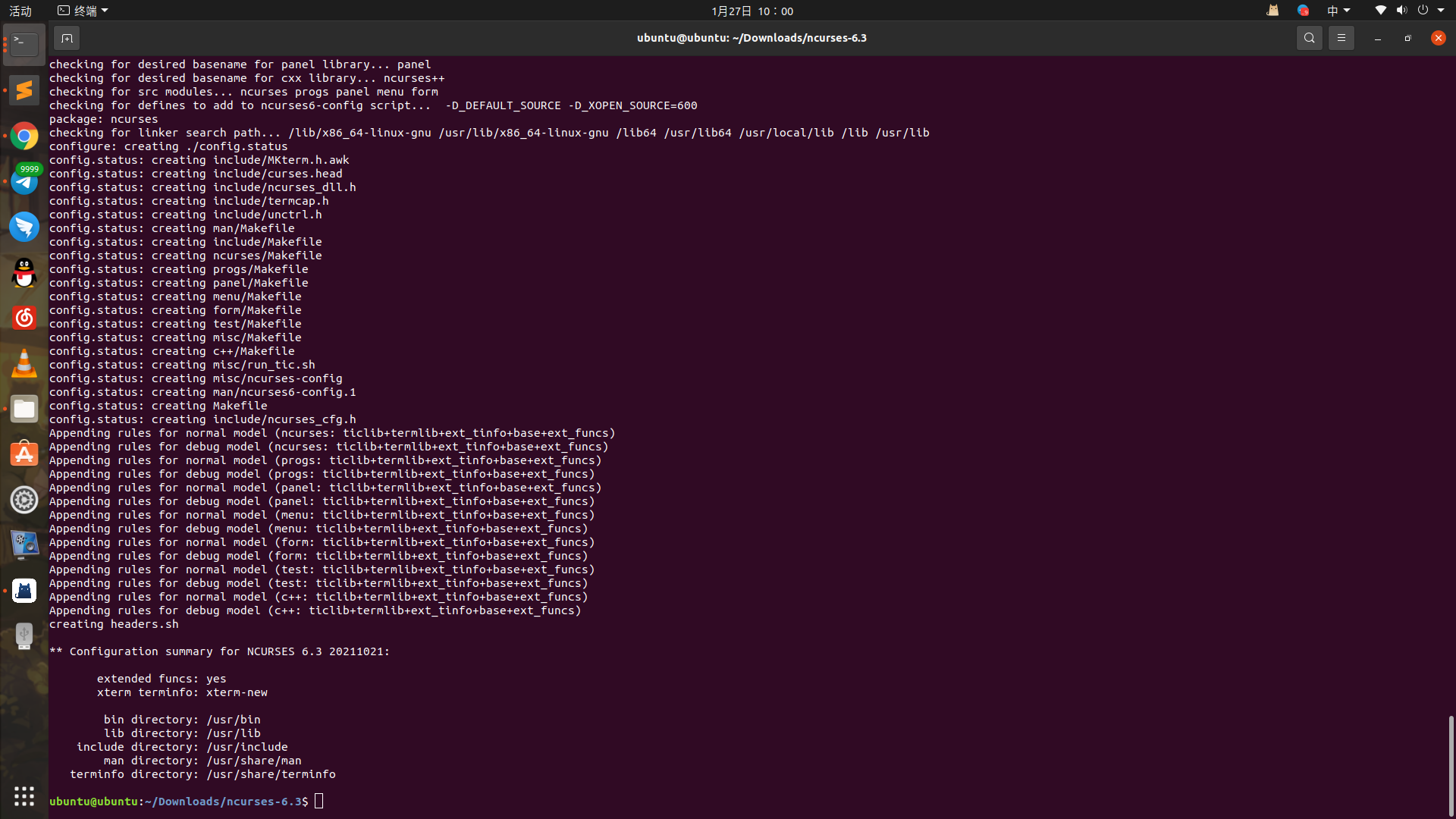This screenshot has width=1456, height=819.
Task: Open the terminal hamburger menu
Action: (x=1341, y=38)
